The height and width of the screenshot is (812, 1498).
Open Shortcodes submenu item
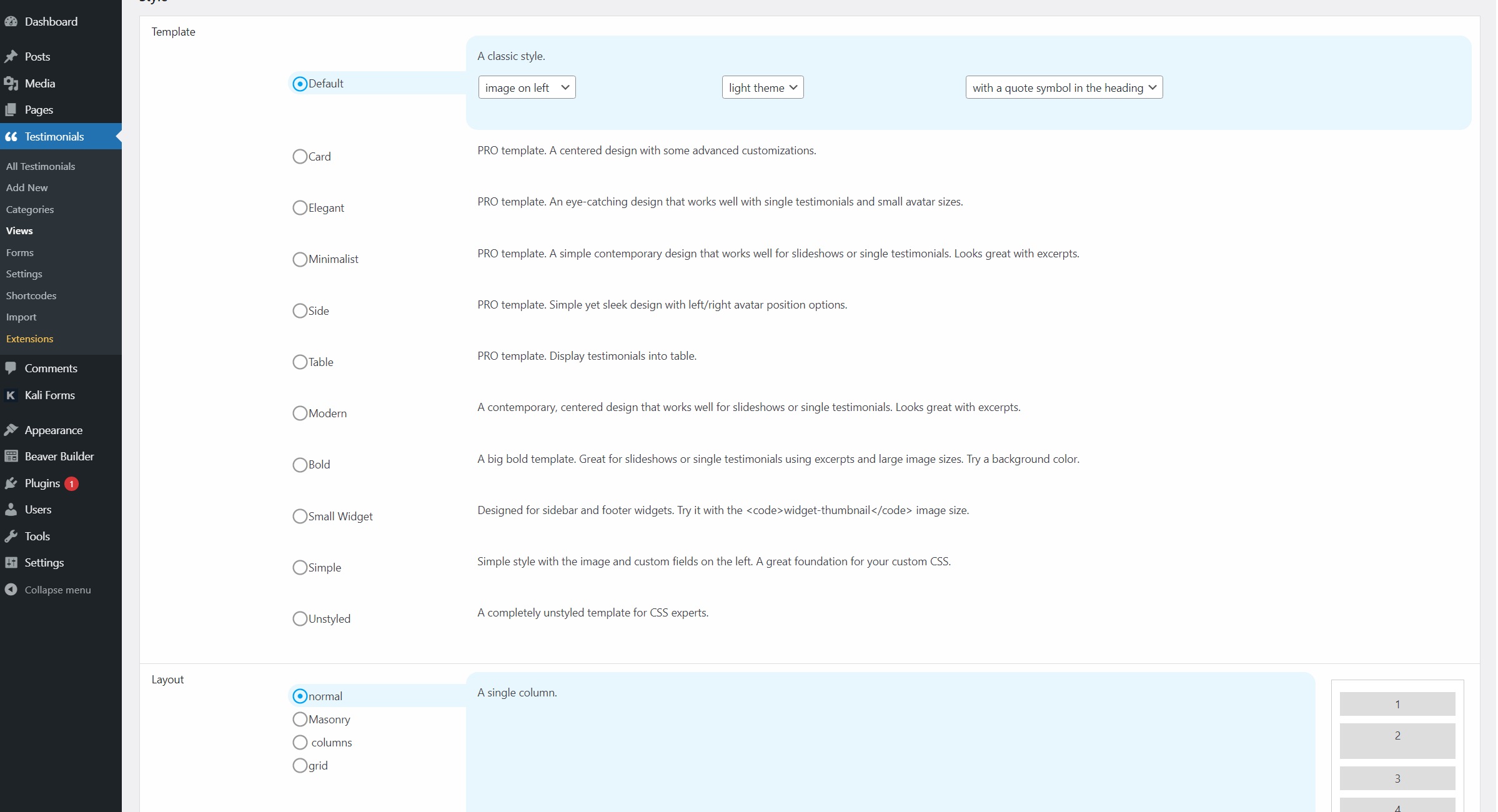point(31,296)
